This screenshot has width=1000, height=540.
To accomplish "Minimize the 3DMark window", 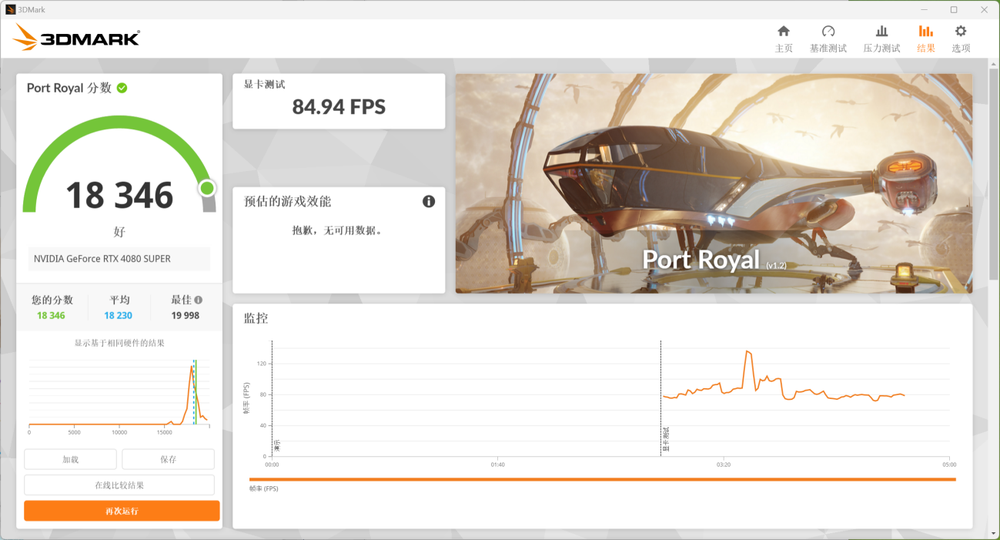I will 923,10.
